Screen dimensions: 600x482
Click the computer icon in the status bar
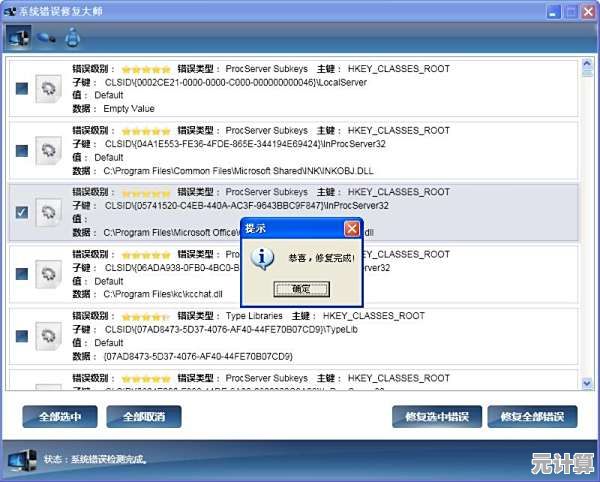21,460
